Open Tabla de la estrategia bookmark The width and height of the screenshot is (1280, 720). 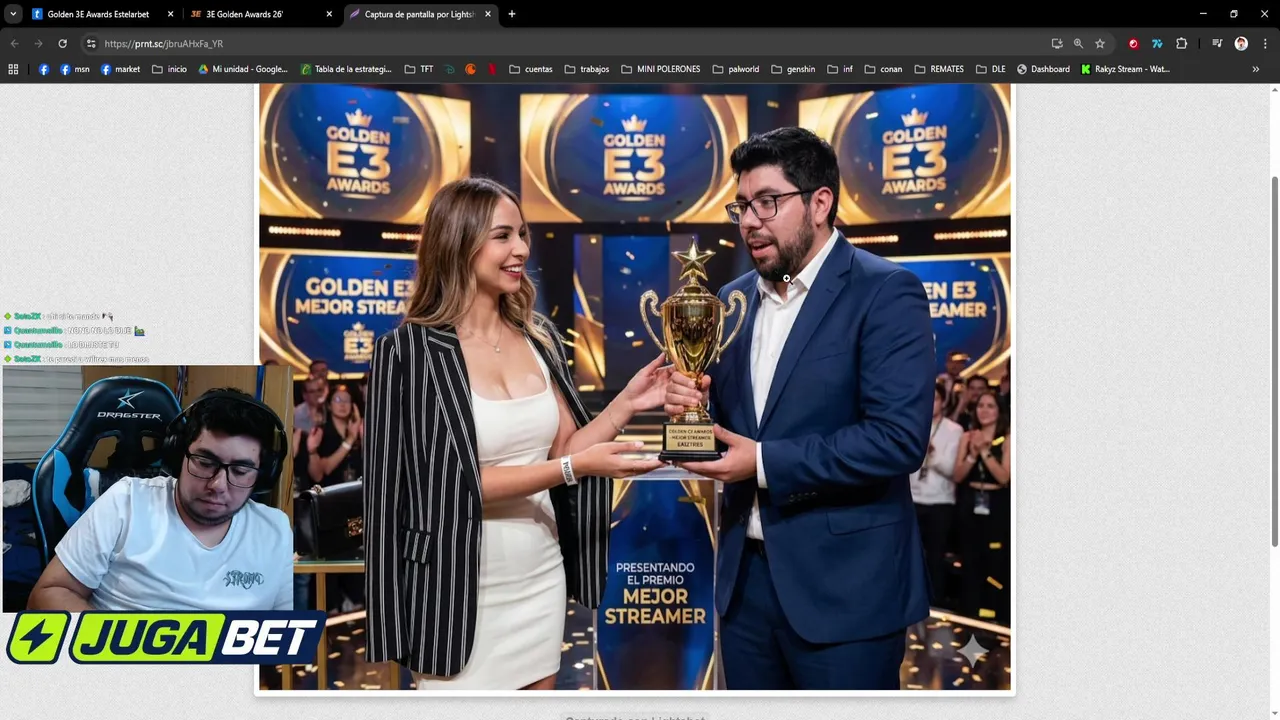tap(346, 69)
